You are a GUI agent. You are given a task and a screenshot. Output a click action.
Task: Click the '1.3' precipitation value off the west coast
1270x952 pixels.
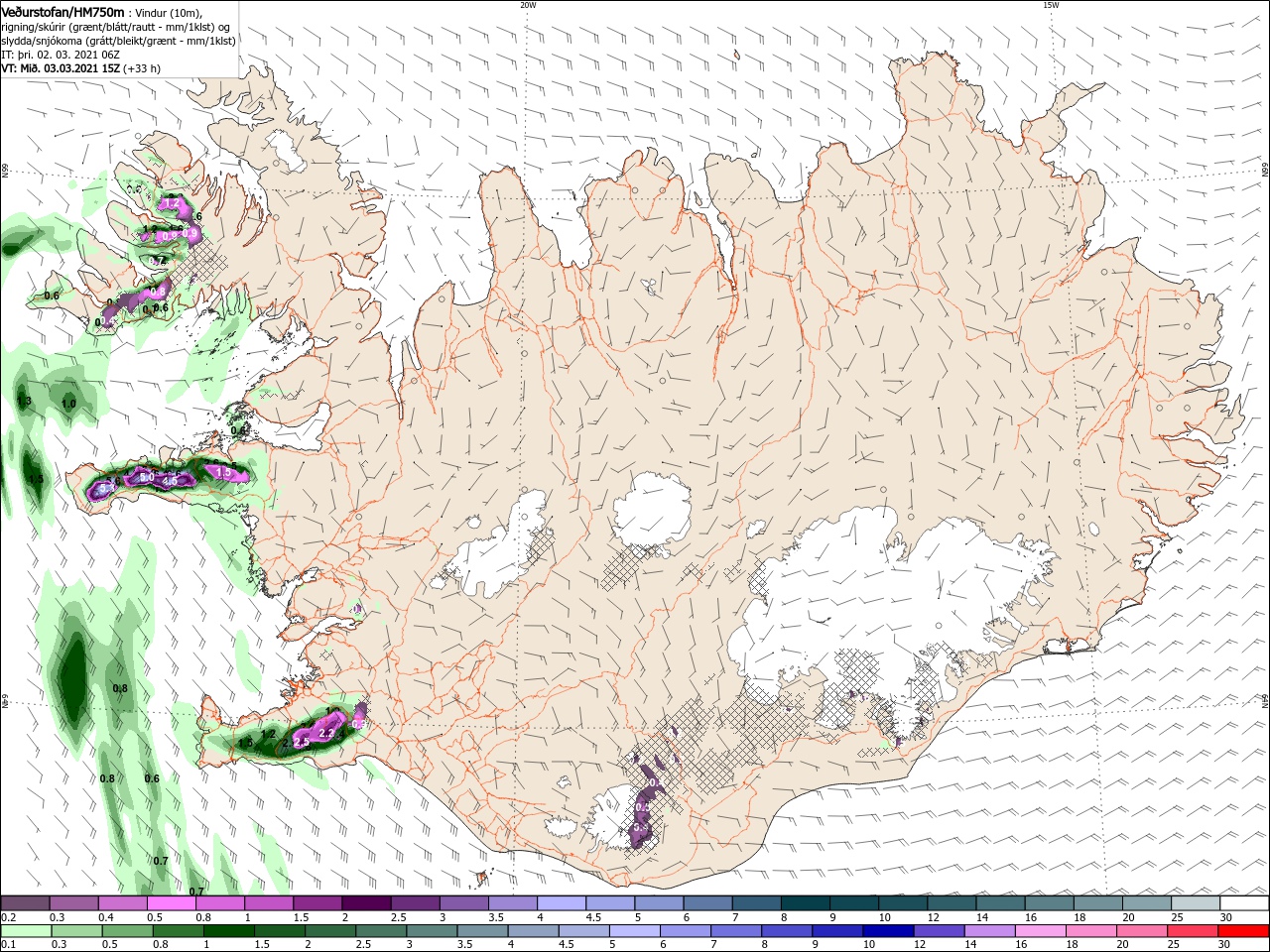point(25,401)
